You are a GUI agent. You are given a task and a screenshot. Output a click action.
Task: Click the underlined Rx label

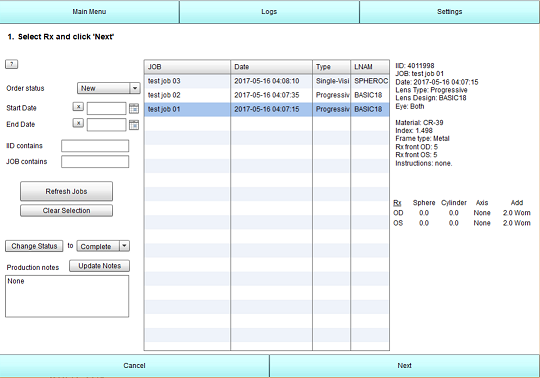coord(397,203)
